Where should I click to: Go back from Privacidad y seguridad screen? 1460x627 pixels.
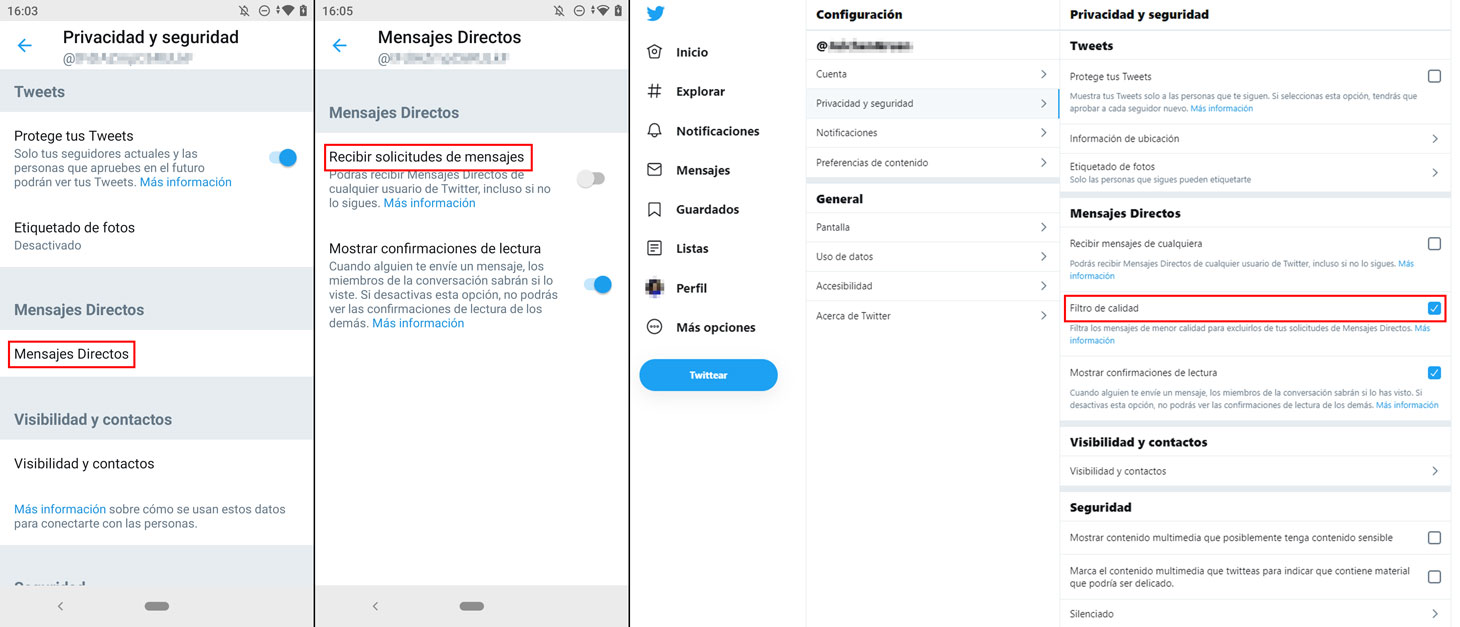[25, 45]
